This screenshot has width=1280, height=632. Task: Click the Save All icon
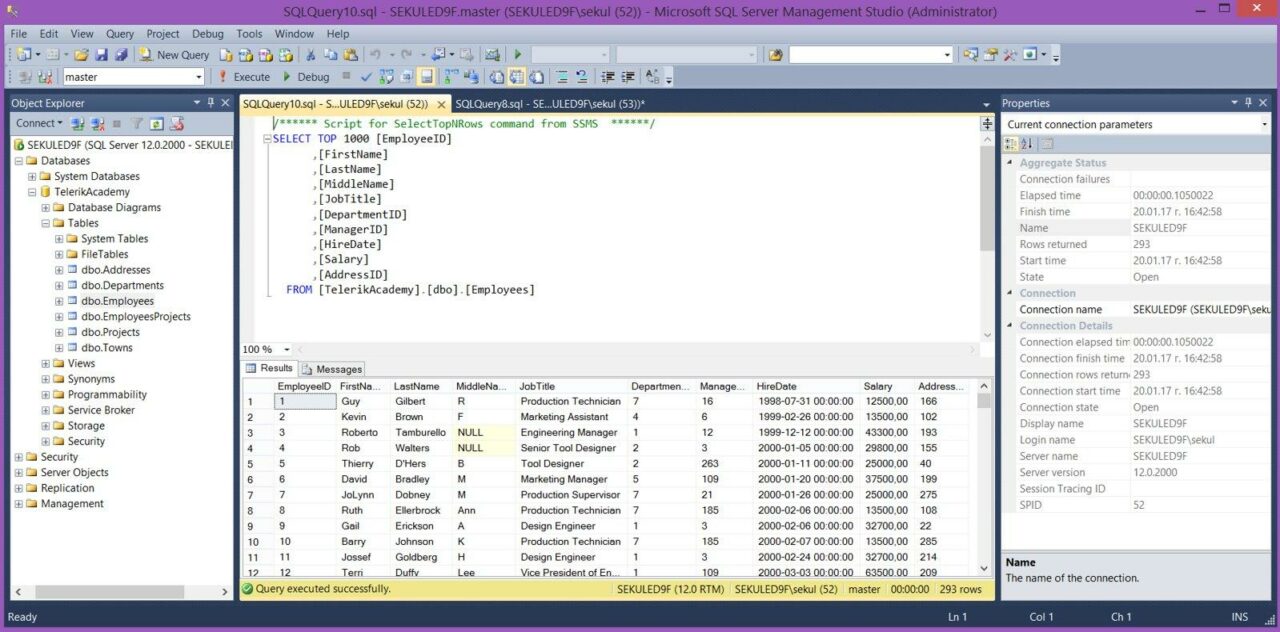(121, 55)
